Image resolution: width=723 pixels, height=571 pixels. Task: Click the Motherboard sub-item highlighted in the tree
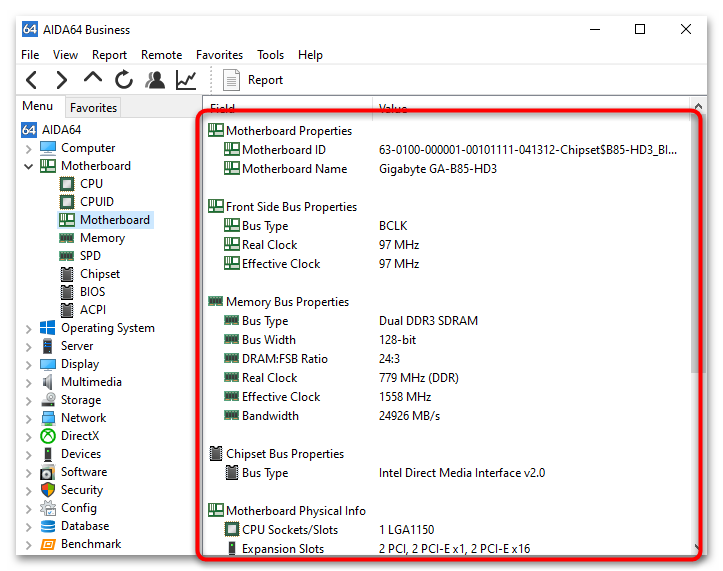(x=106, y=220)
